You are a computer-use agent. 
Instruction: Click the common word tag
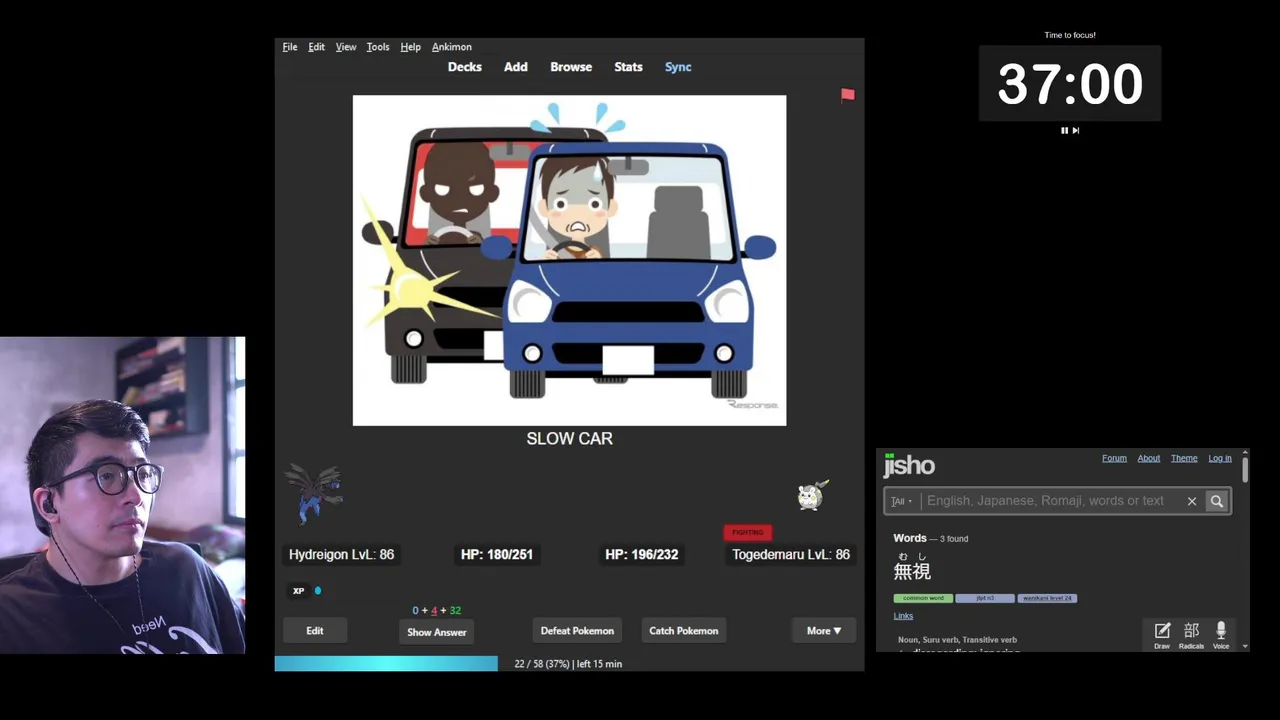pyautogui.click(x=923, y=598)
